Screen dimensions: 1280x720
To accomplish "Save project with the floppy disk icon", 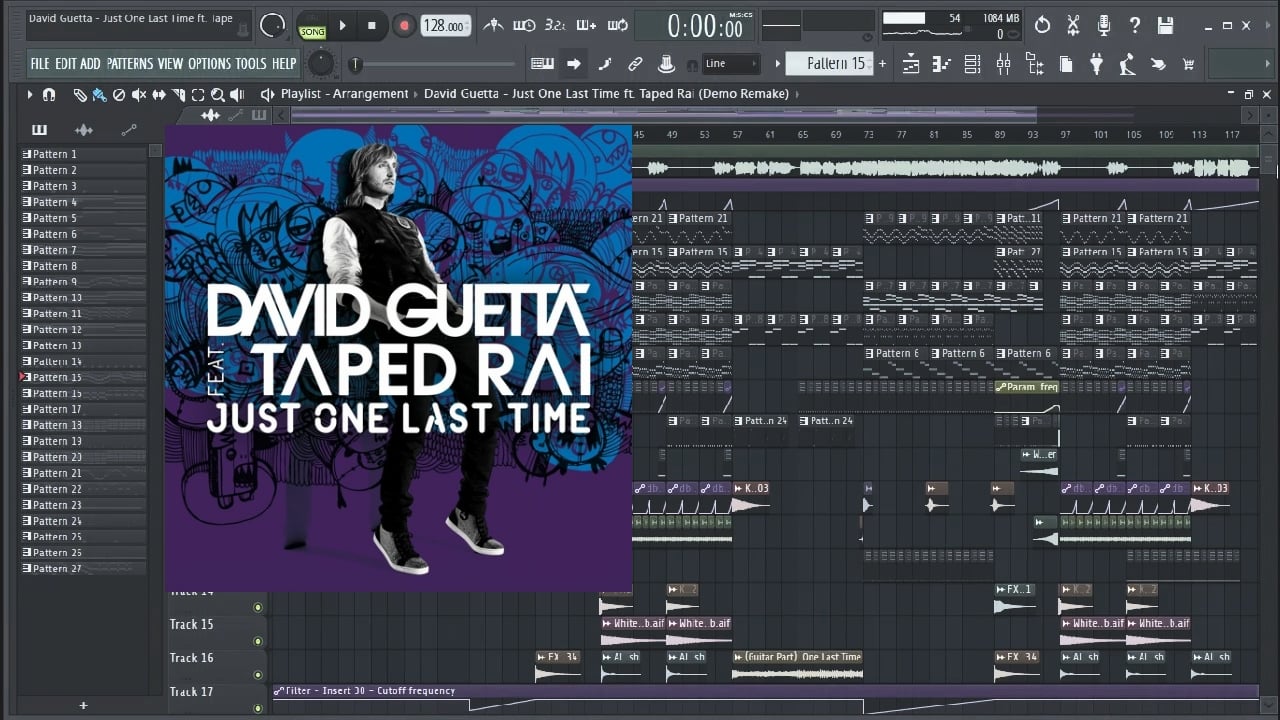I will pos(1166,25).
